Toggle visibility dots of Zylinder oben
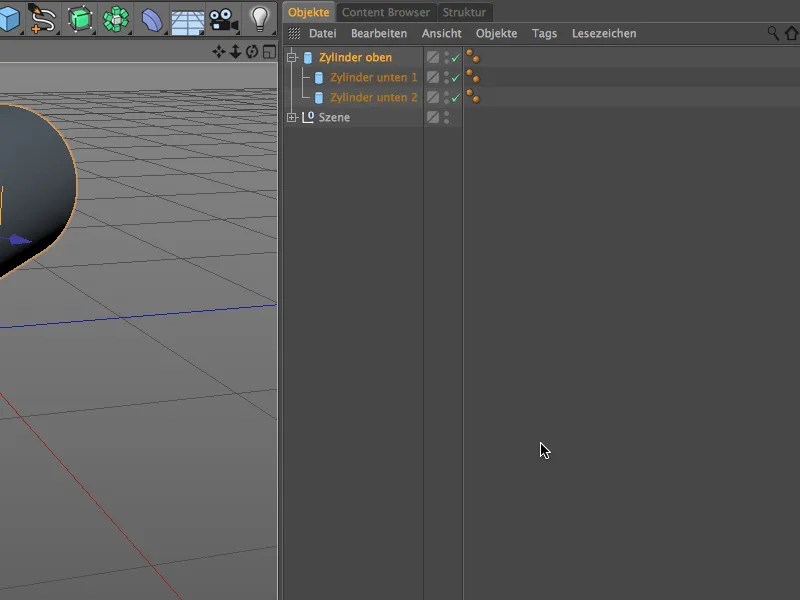The height and width of the screenshot is (600, 800). [446, 57]
